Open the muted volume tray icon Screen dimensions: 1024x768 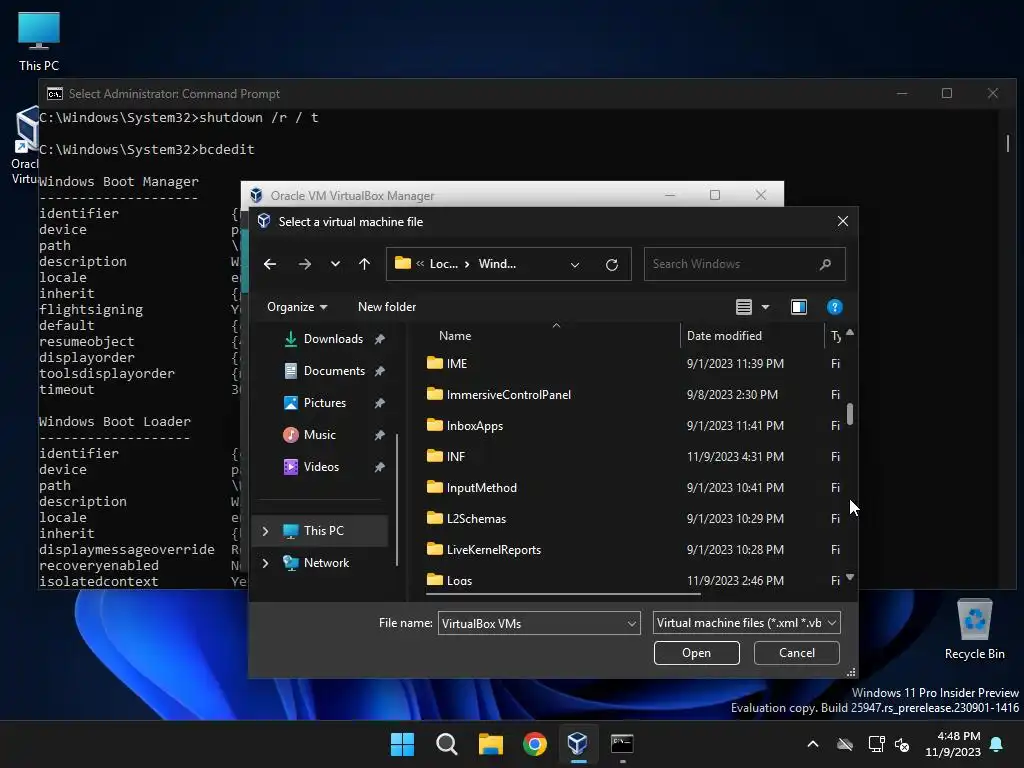903,744
